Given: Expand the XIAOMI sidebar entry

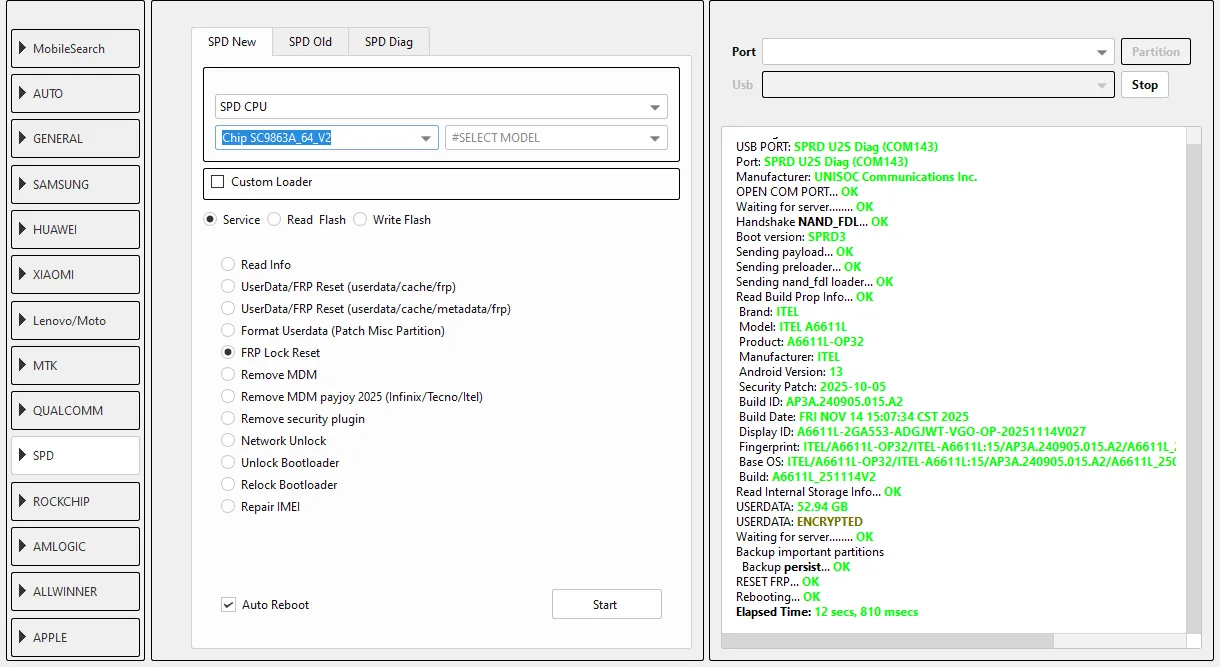Looking at the screenshot, I should (22, 274).
